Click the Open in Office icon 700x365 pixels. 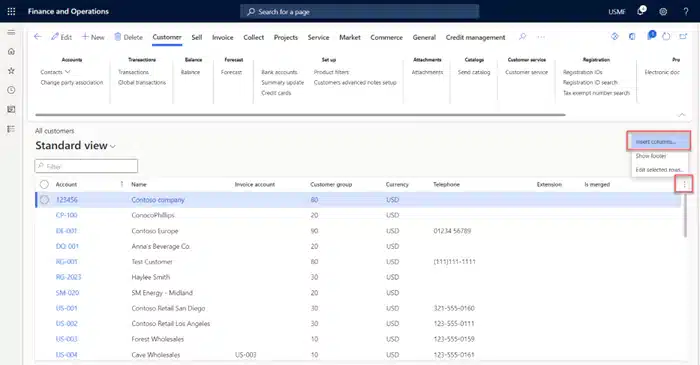pyautogui.click(x=632, y=37)
